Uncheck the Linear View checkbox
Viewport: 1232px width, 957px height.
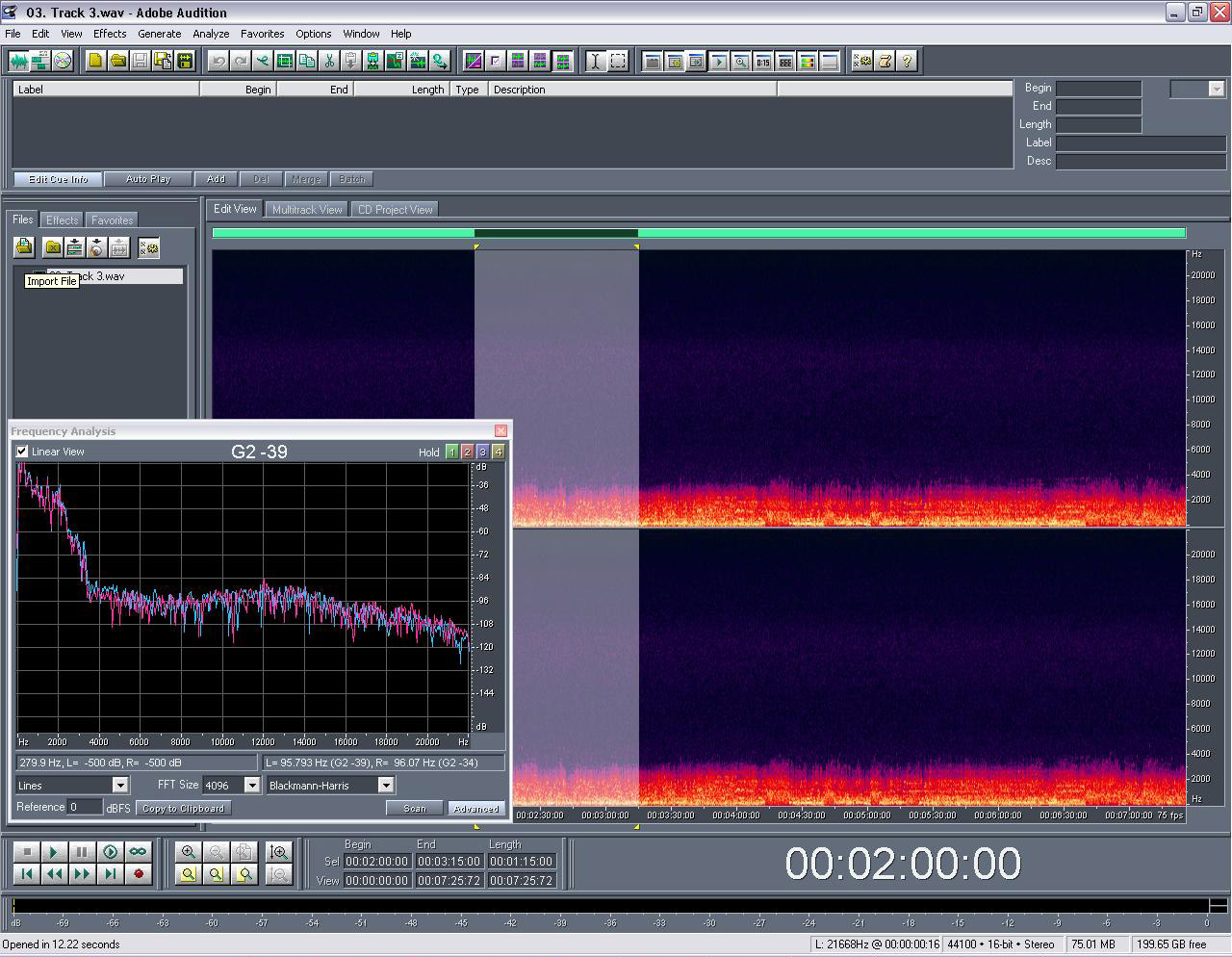click(21, 451)
